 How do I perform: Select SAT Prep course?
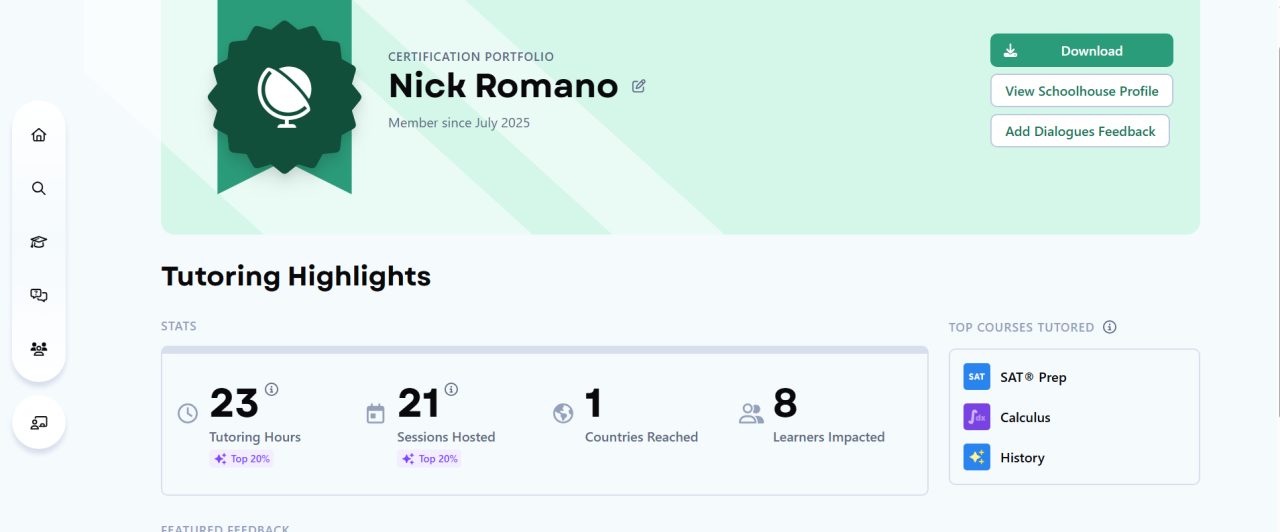pos(1033,377)
